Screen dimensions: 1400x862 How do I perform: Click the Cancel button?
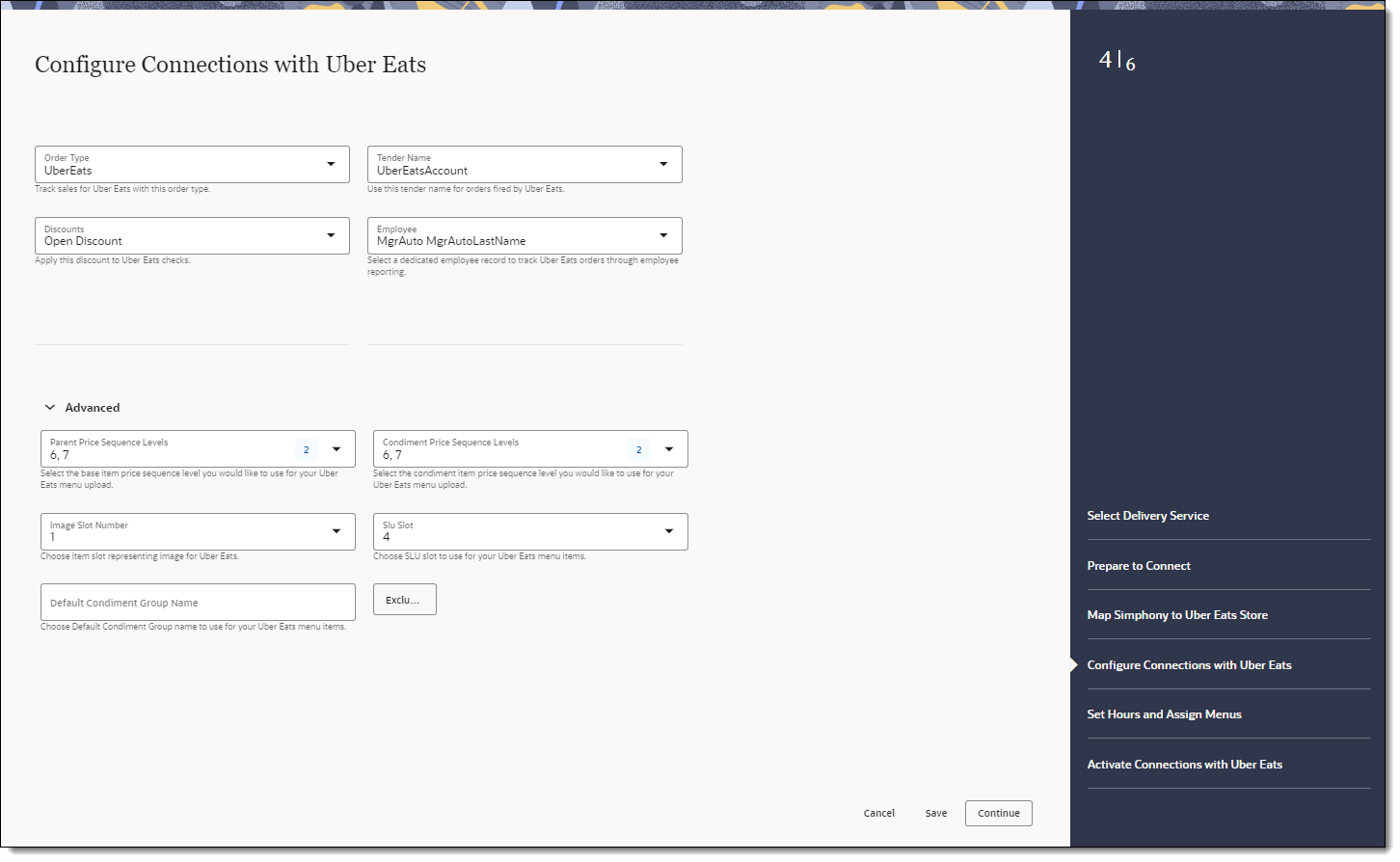point(879,813)
